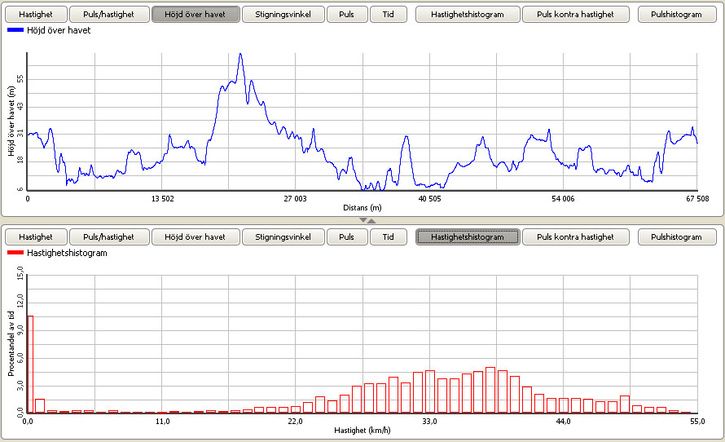Open Pulshistogram in lower chart panel

[677, 237]
